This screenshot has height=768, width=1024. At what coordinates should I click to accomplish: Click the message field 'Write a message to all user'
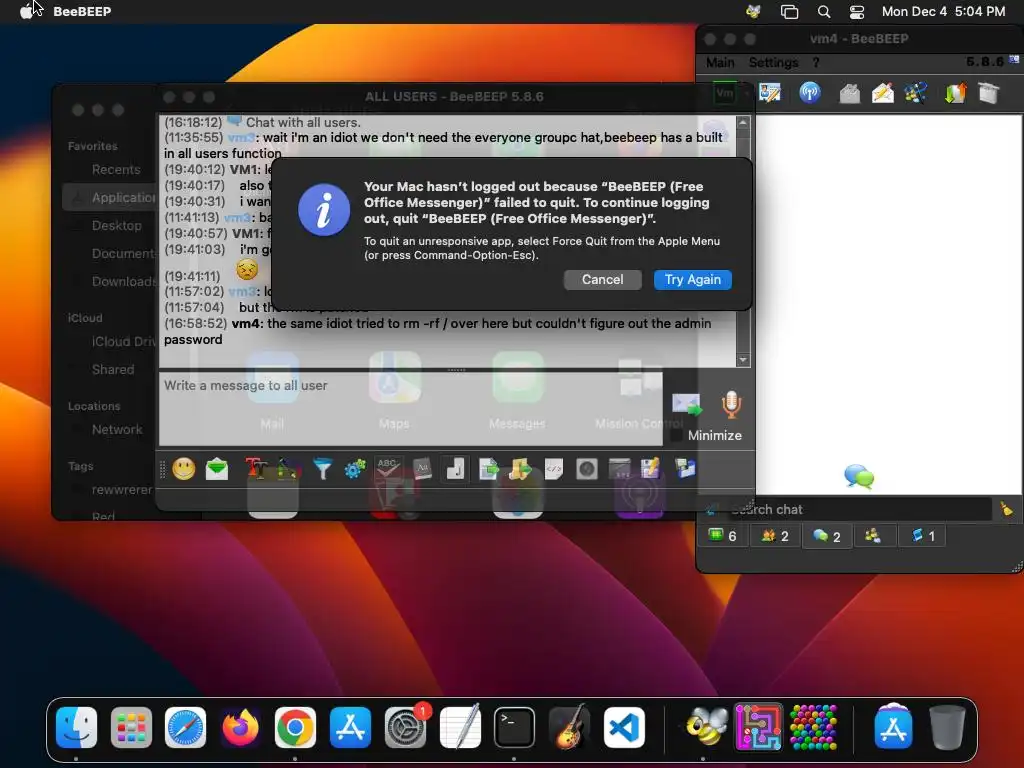click(411, 409)
